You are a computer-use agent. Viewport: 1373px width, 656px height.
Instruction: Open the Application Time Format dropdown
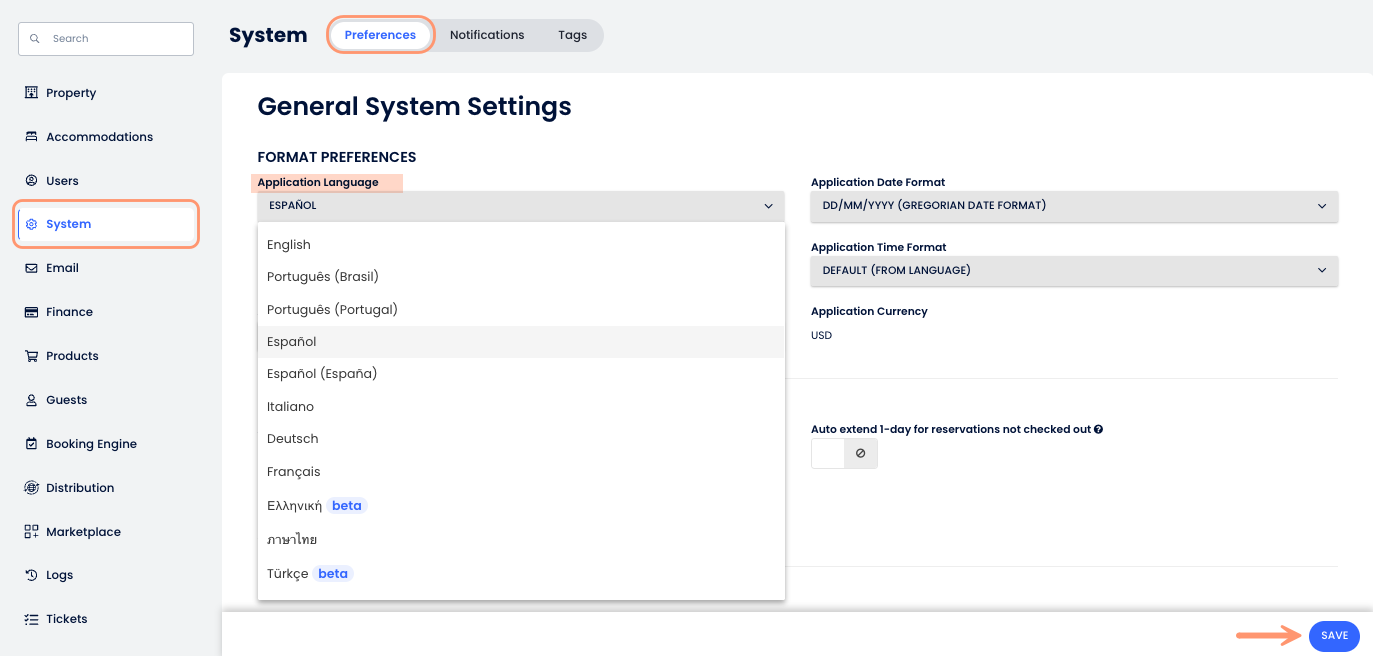pyautogui.click(x=1074, y=270)
